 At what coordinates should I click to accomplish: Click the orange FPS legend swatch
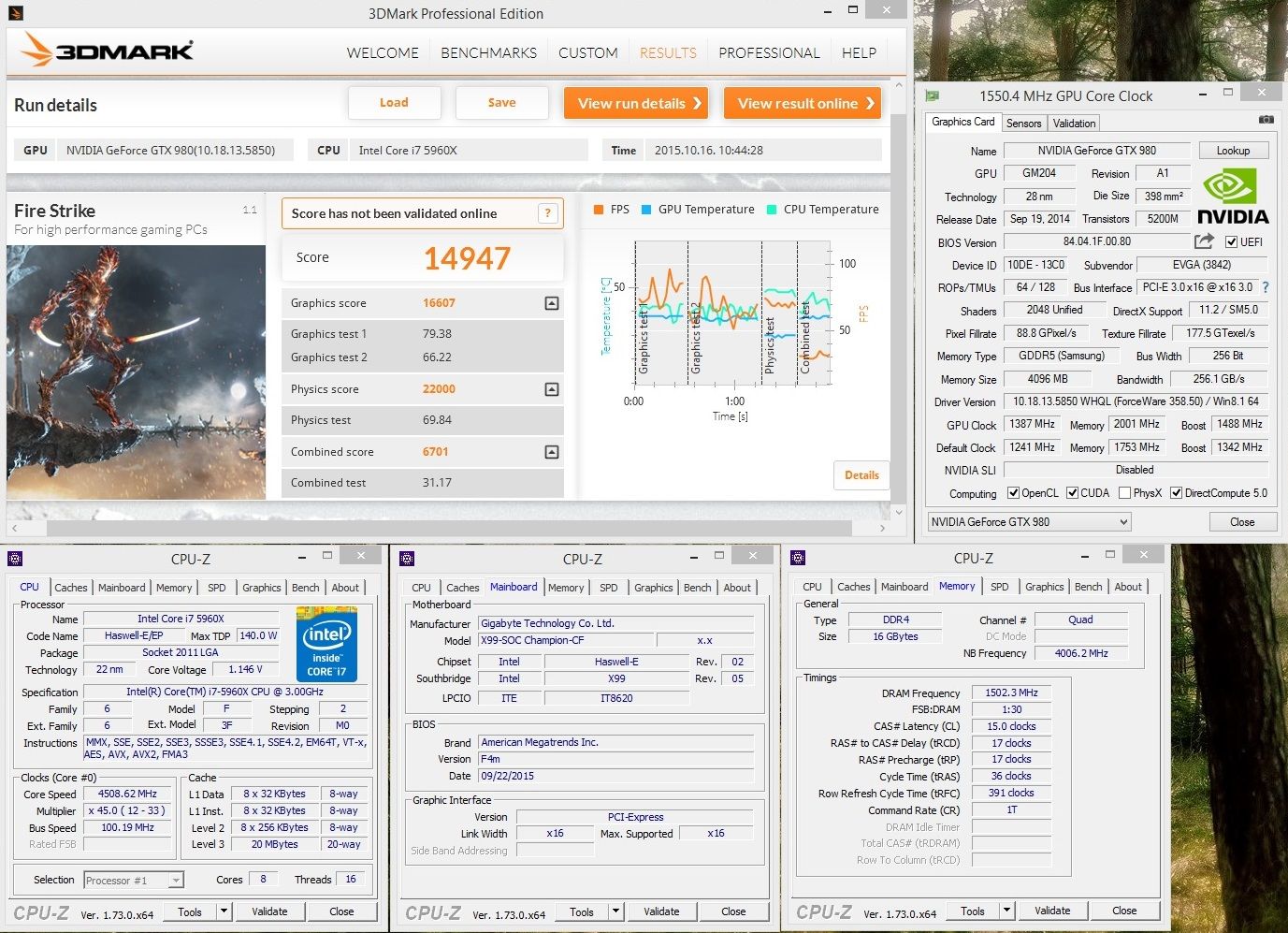(x=599, y=210)
